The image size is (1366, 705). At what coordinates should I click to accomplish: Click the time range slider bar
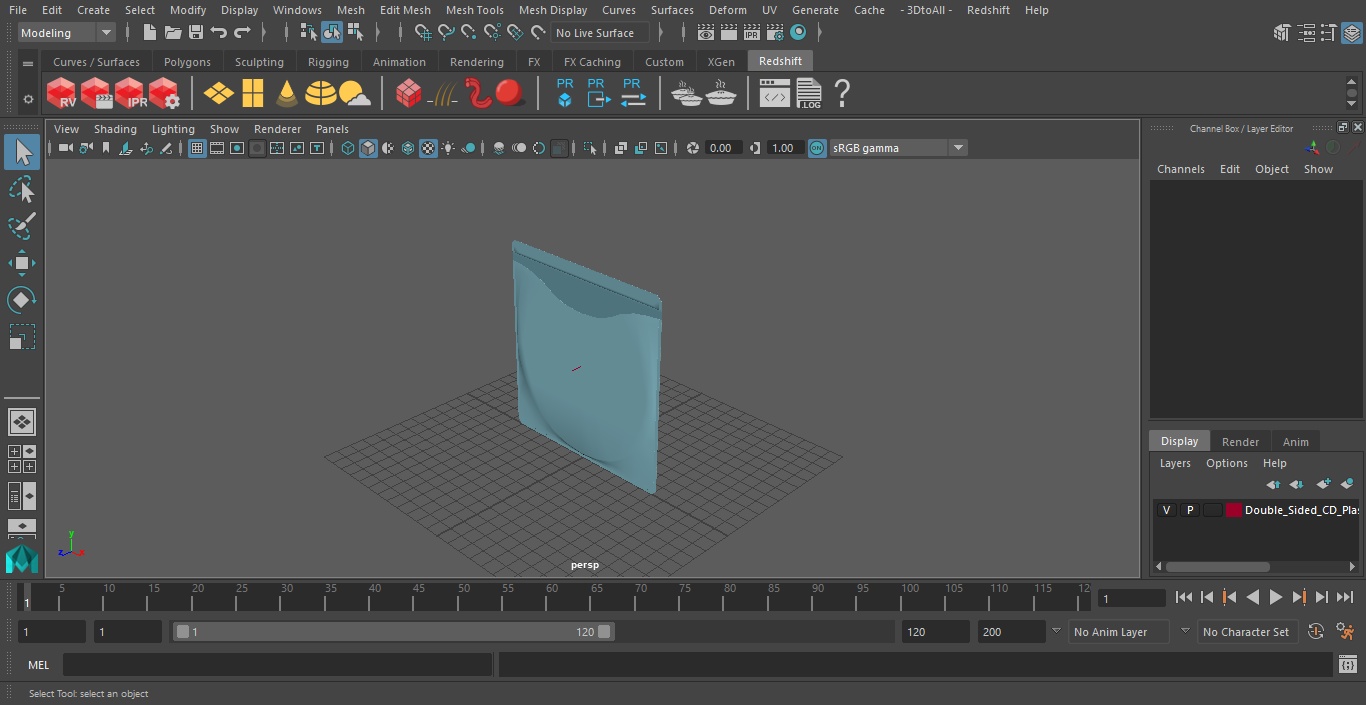393,632
